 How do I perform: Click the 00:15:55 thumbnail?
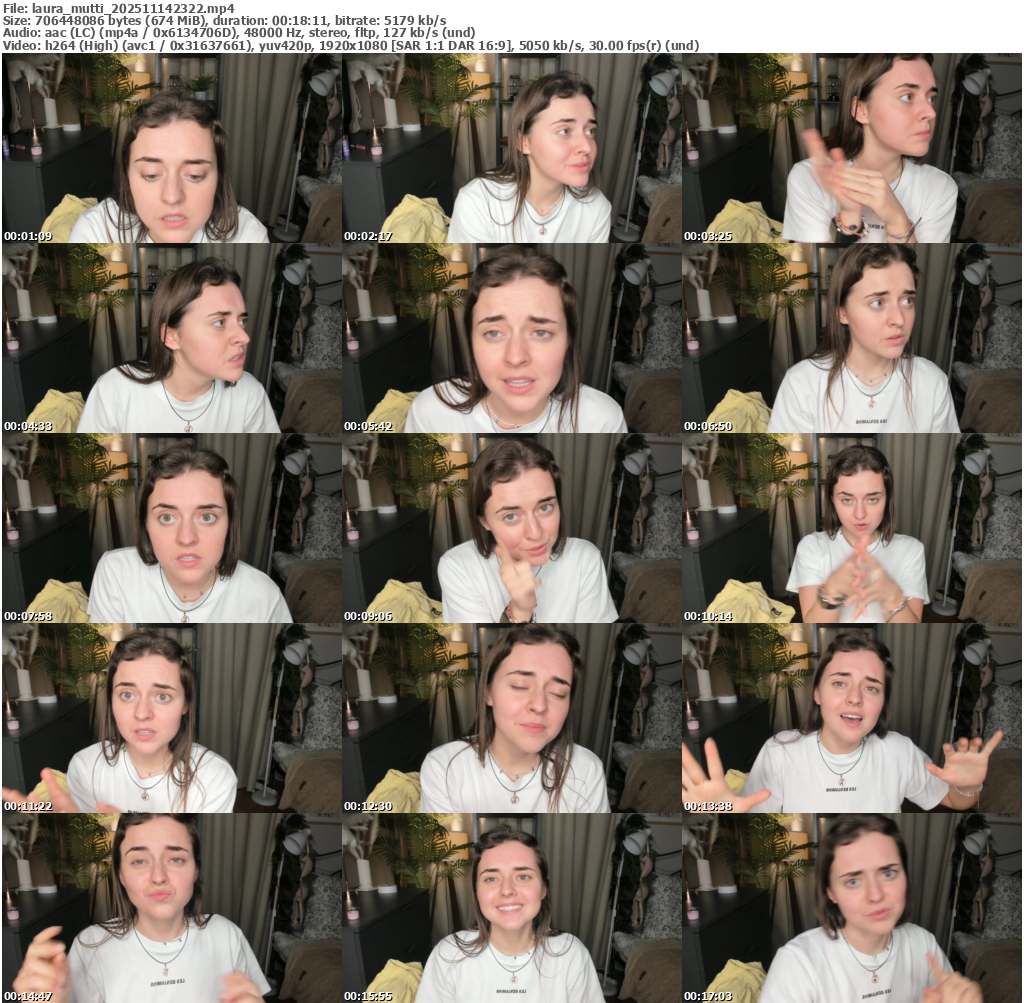pyautogui.click(x=511, y=908)
